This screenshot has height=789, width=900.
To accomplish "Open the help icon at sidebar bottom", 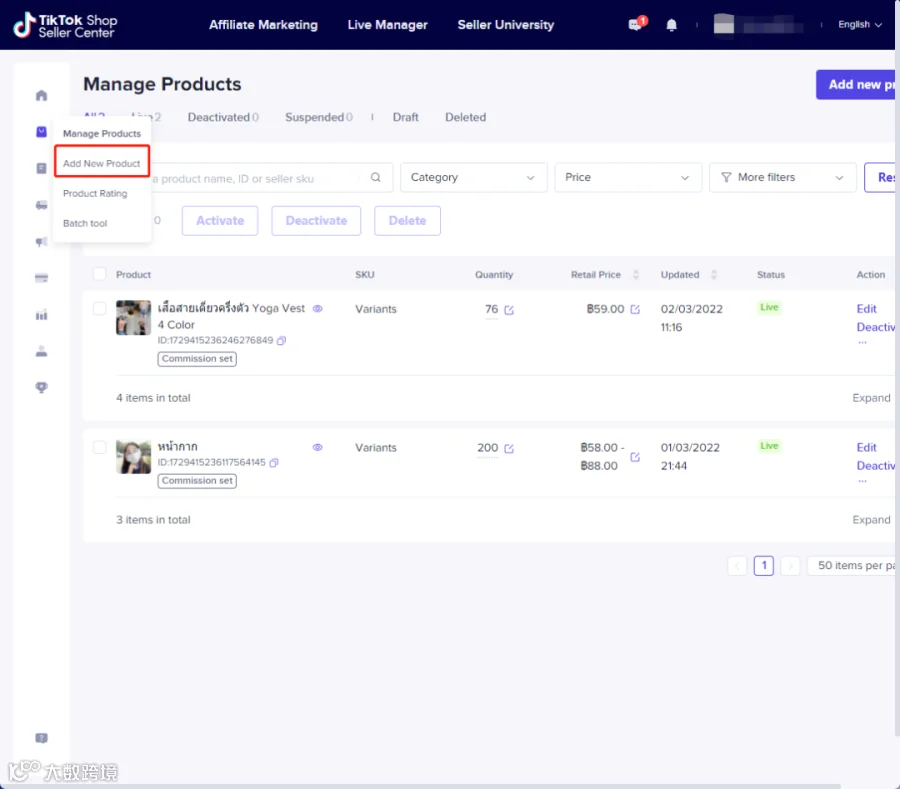I will coord(41,738).
